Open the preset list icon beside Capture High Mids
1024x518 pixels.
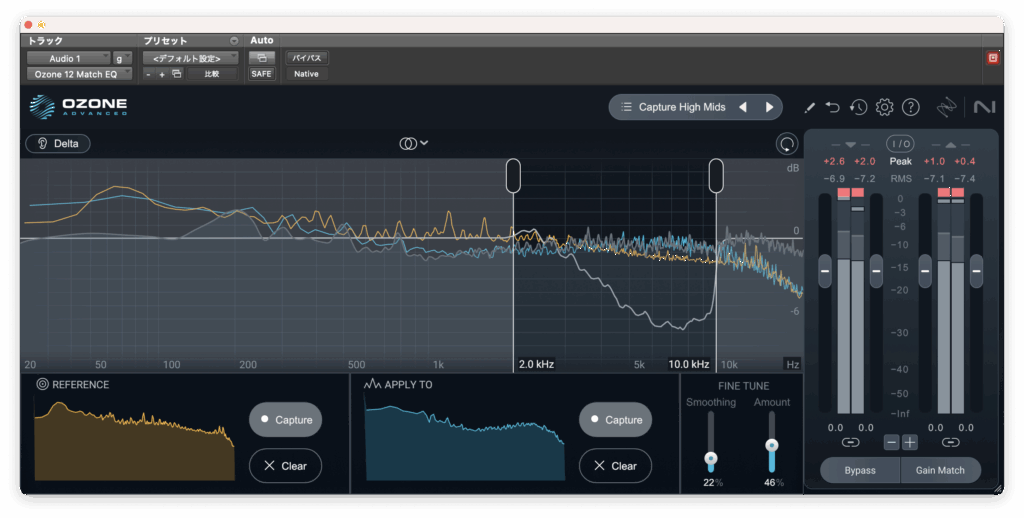626,107
